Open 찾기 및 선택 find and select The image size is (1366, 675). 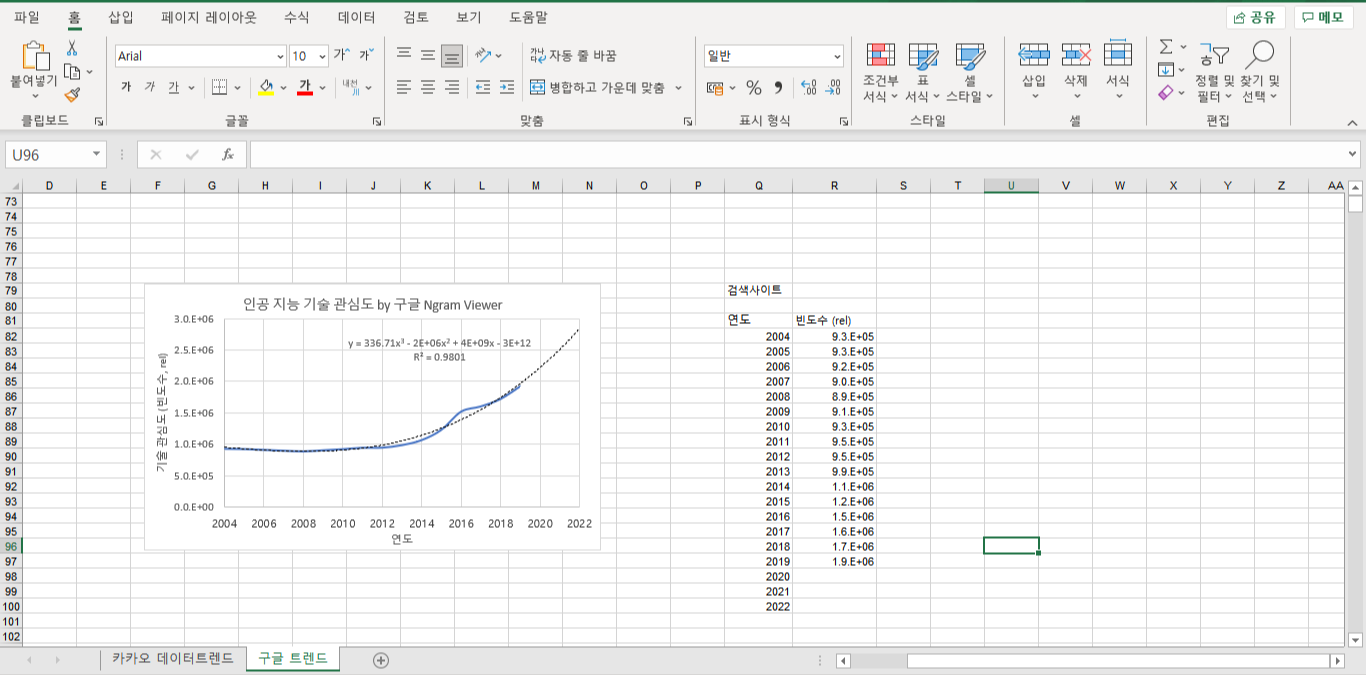pos(1259,72)
